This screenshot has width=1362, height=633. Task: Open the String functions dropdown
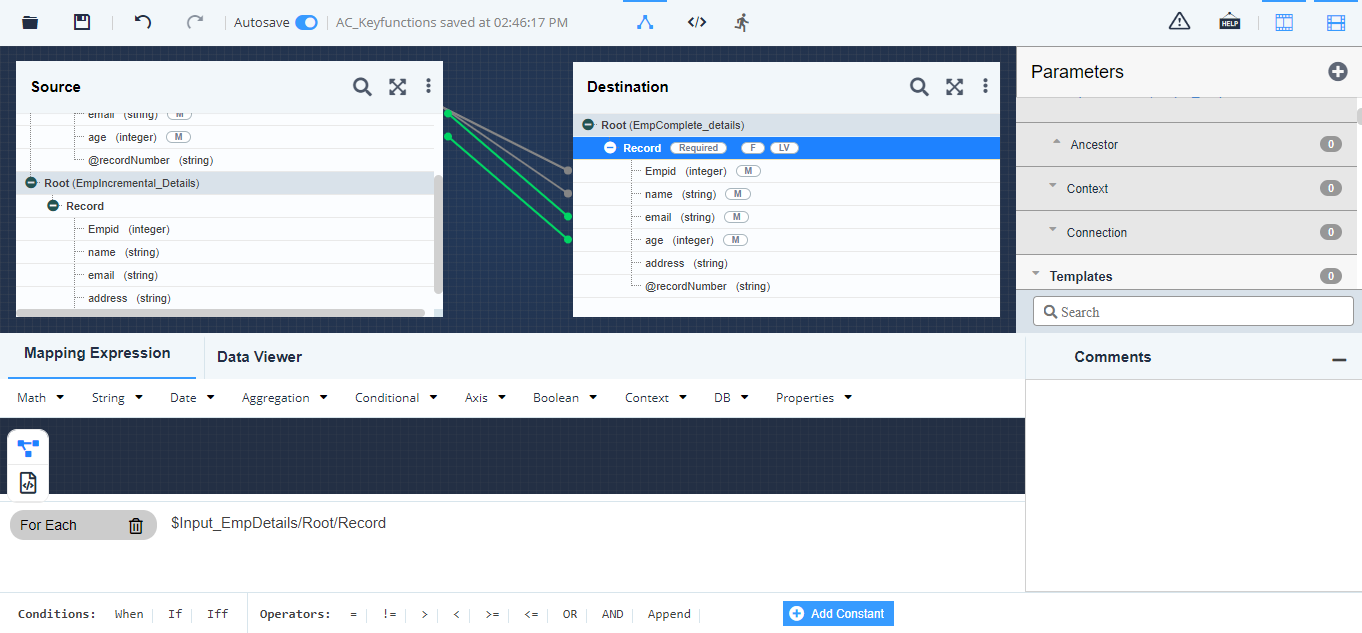(x=117, y=398)
